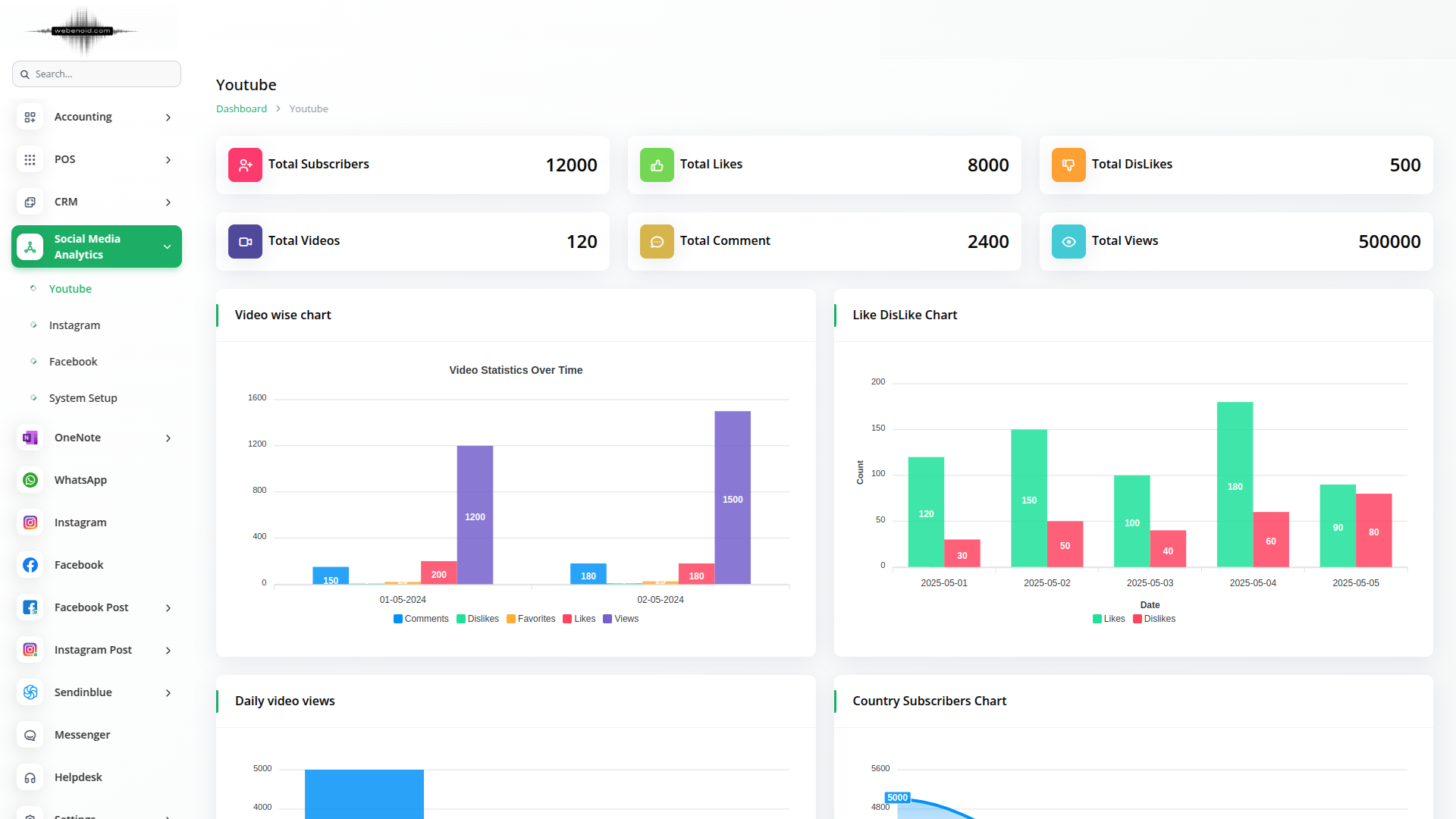Go to Dashboard breadcrumb link
This screenshot has width=1456, height=819.
[x=241, y=108]
